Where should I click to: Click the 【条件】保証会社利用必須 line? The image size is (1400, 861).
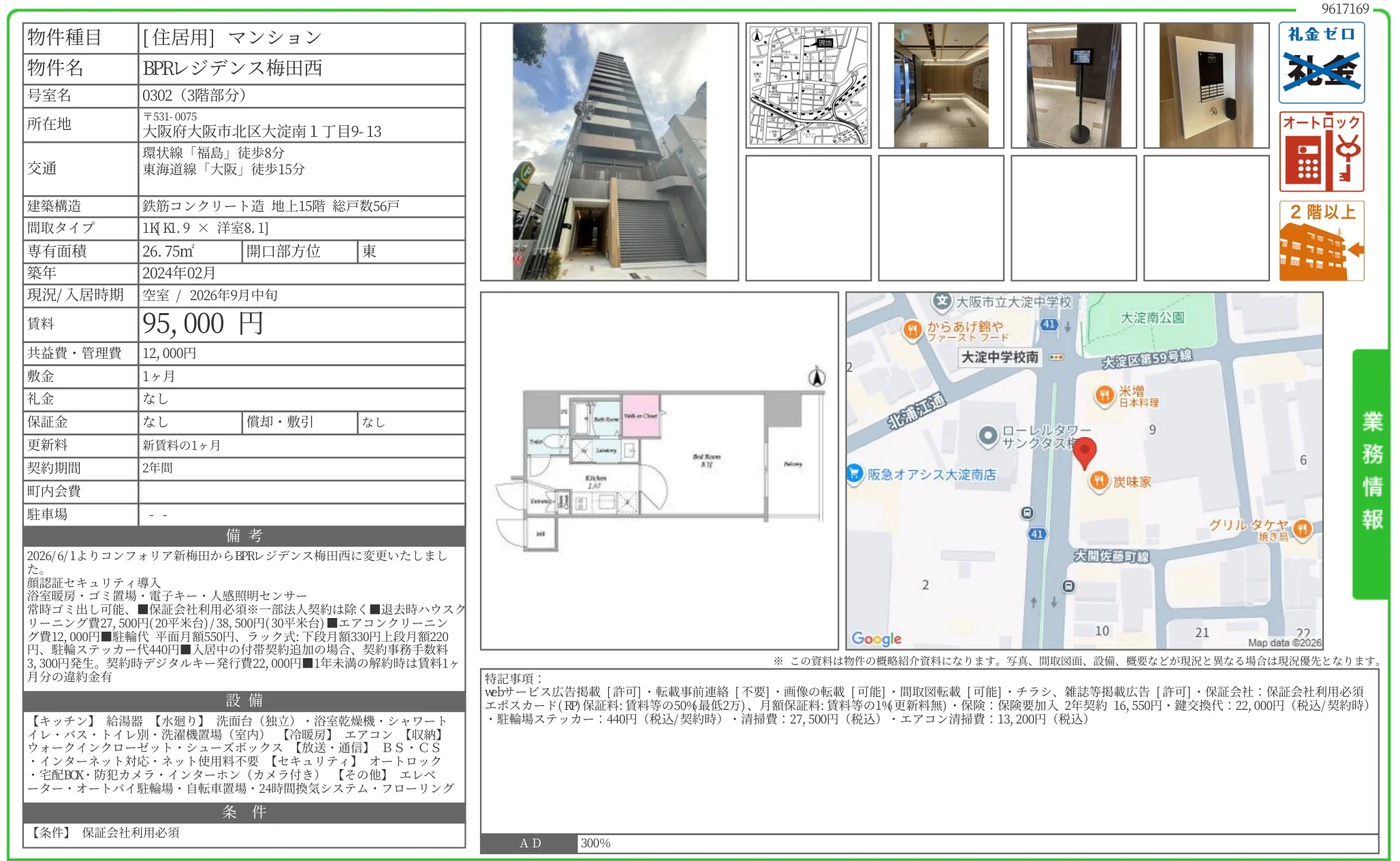point(104,832)
